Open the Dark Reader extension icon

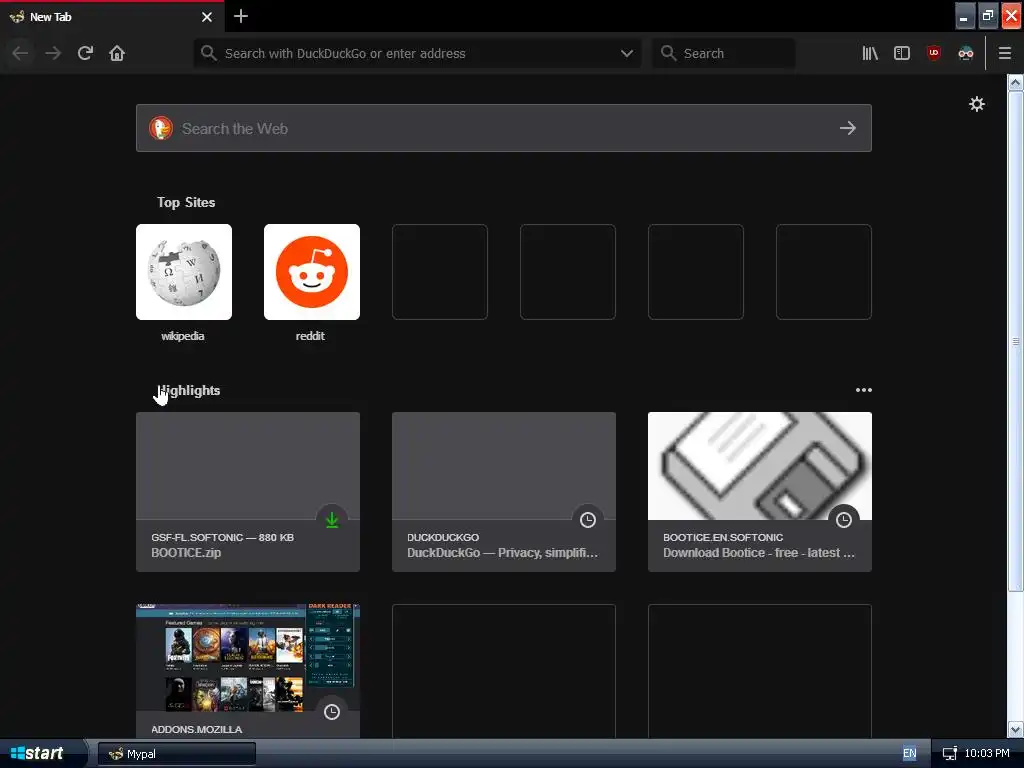tap(966, 54)
